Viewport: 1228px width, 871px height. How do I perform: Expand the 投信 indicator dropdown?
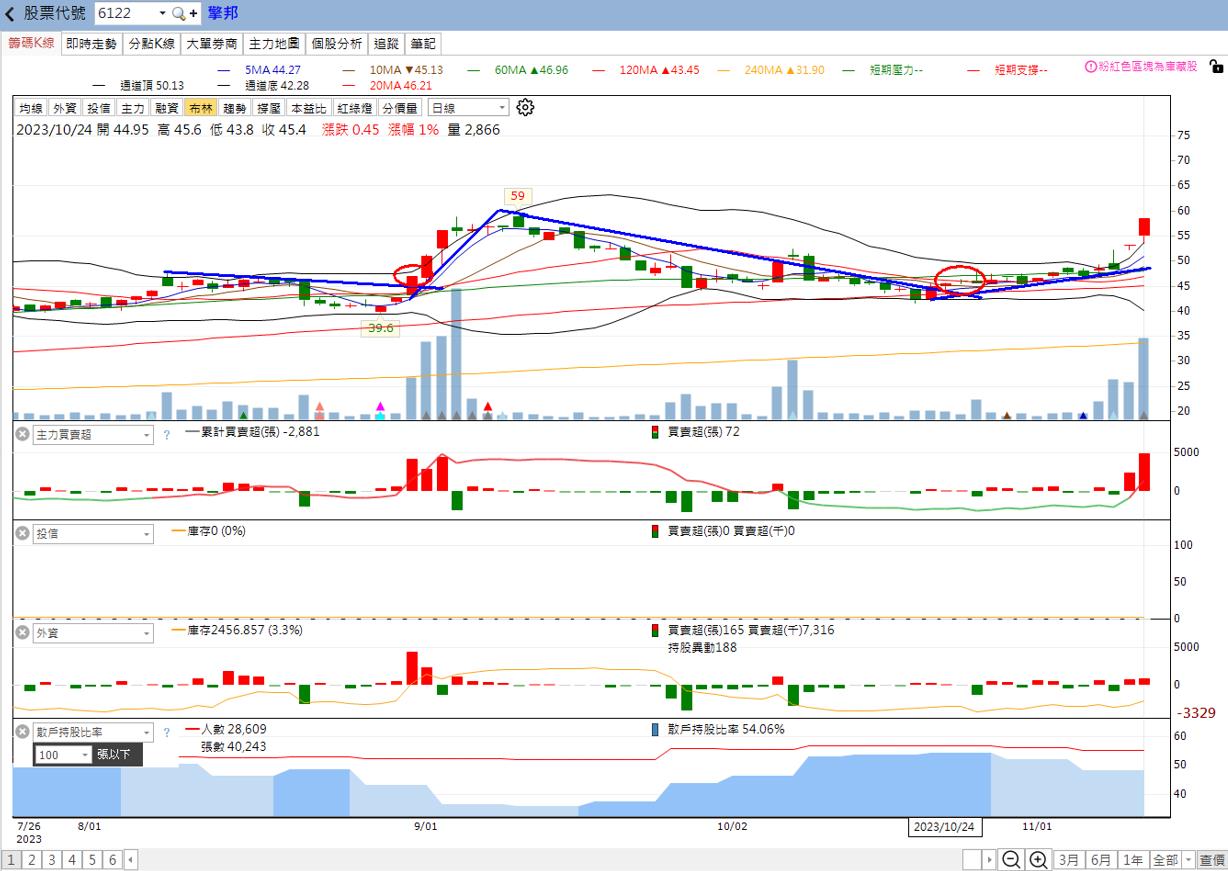click(x=147, y=535)
